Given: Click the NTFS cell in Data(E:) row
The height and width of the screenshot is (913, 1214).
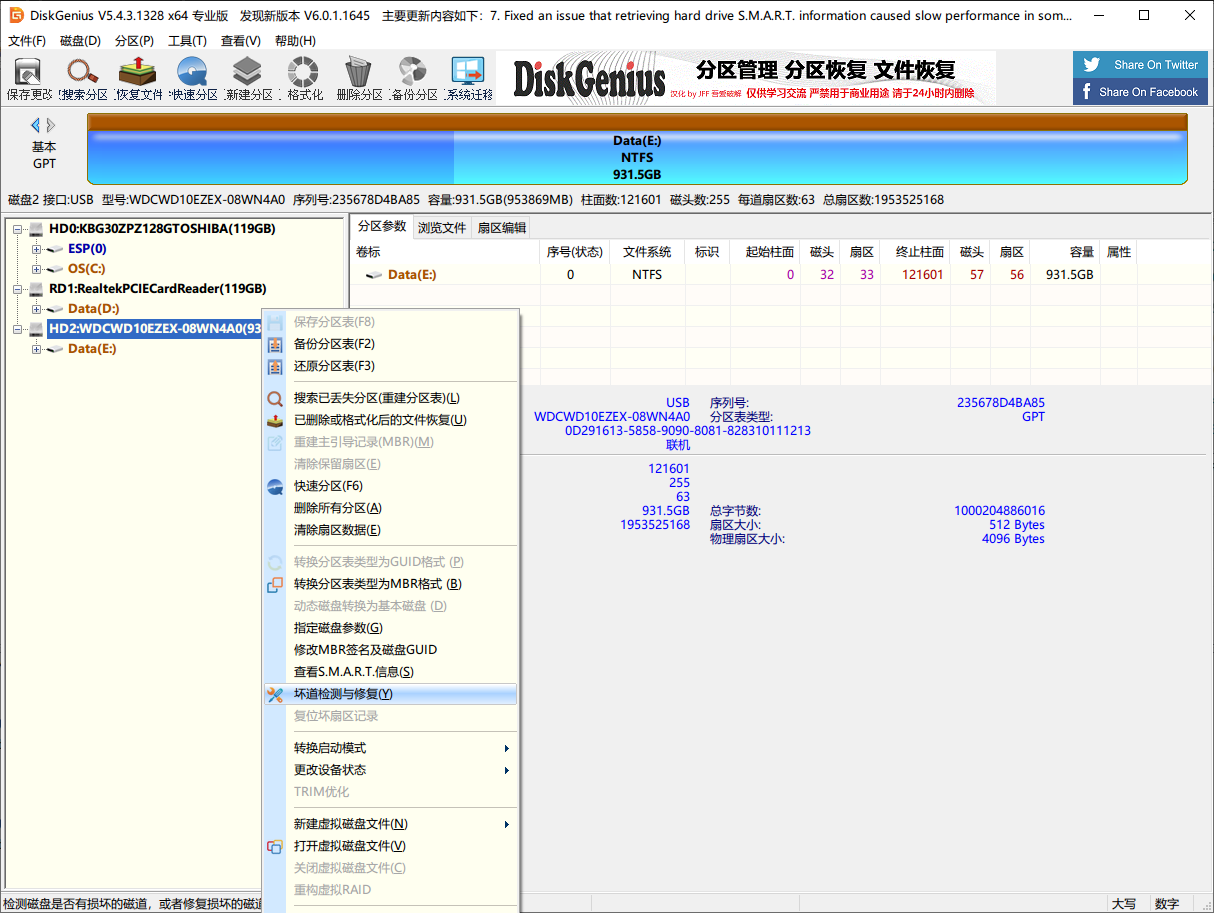Looking at the screenshot, I should click(x=647, y=275).
